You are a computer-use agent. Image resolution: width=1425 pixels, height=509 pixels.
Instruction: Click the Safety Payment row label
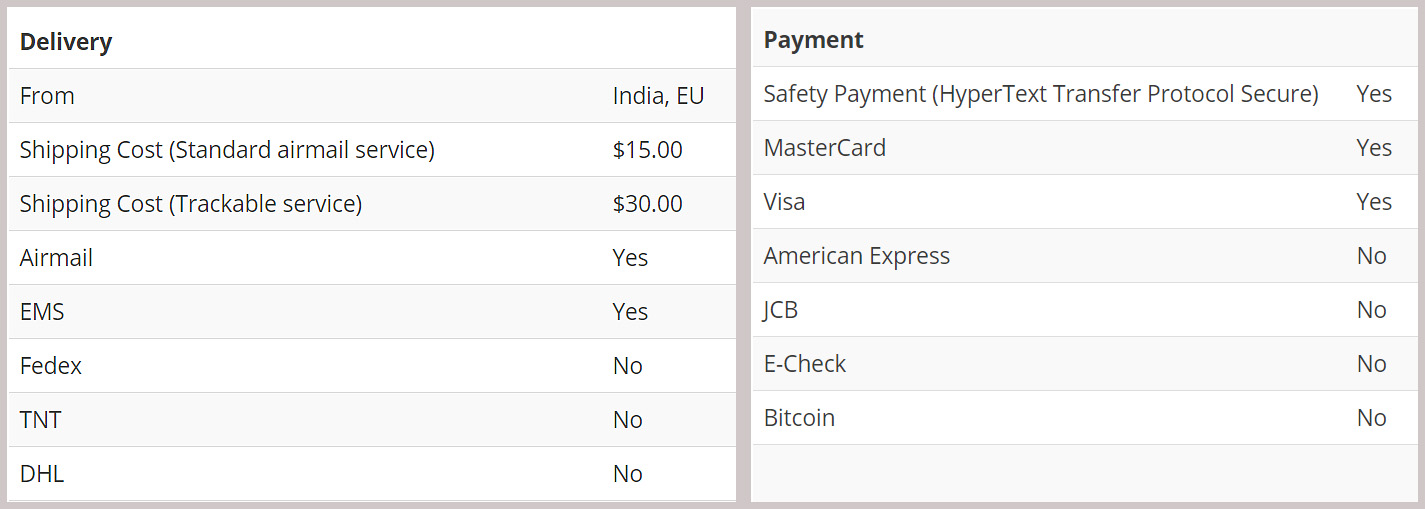[x=1040, y=94]
